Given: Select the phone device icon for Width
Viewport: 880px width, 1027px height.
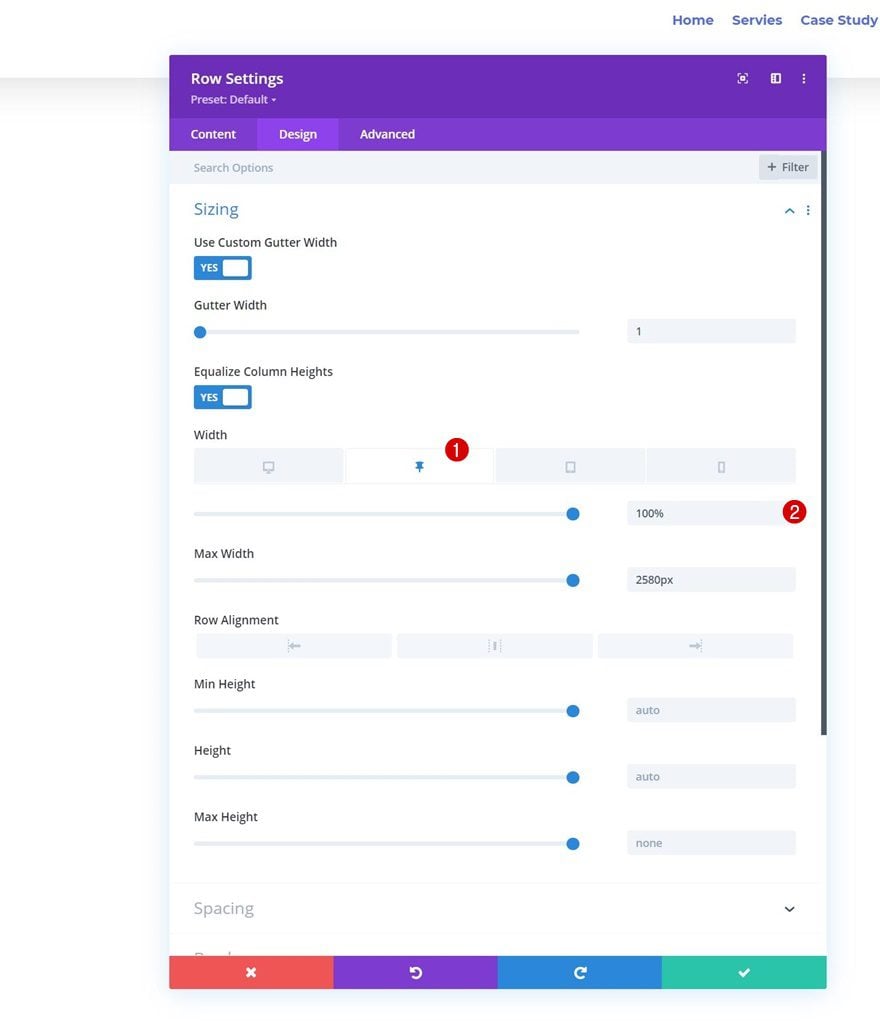Looking at the screenshot, I should point(721,466).
